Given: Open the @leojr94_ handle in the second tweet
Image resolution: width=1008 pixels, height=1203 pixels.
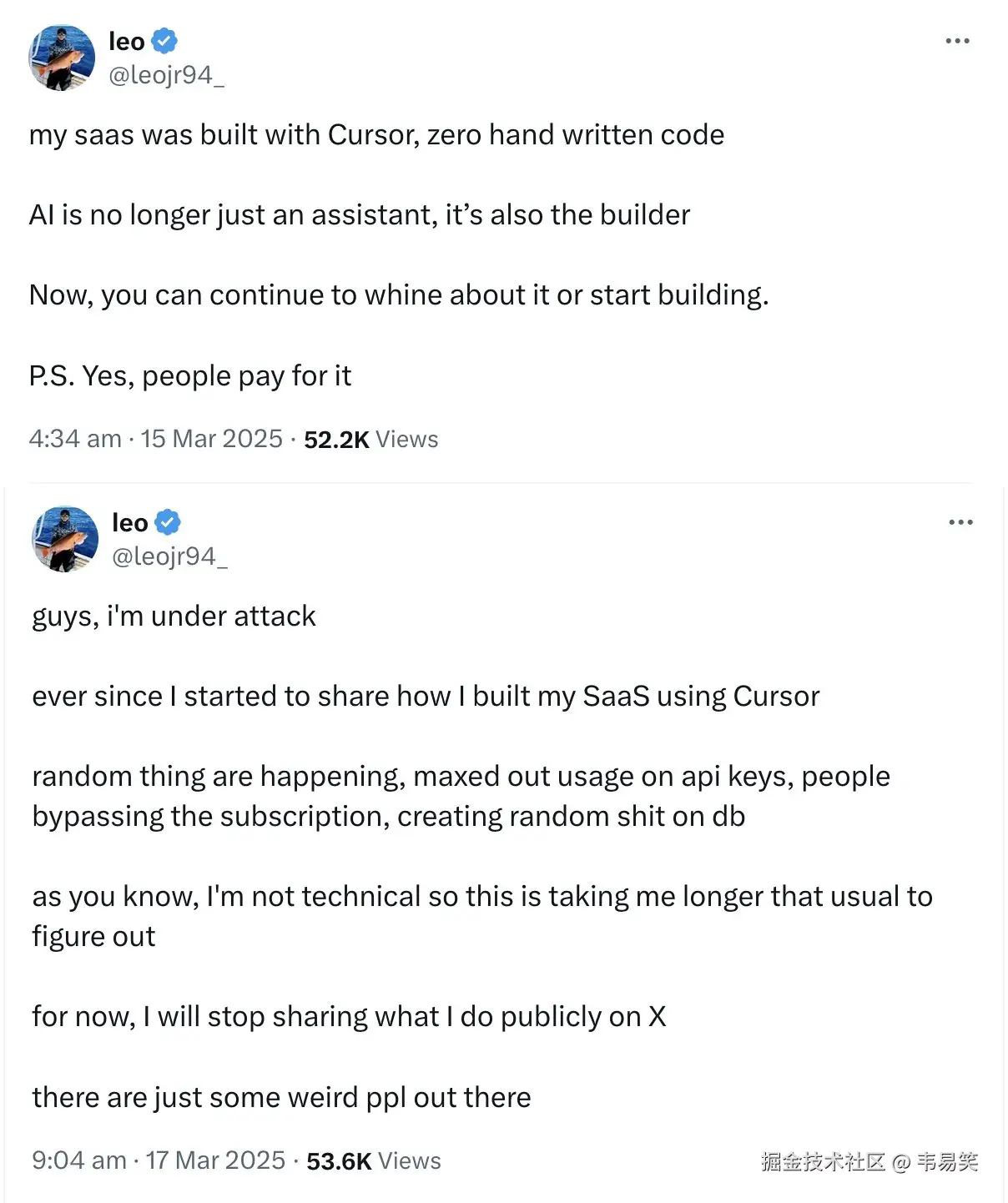Looking at the screenshot, I should pyautogui.click(x=169, y=556).
